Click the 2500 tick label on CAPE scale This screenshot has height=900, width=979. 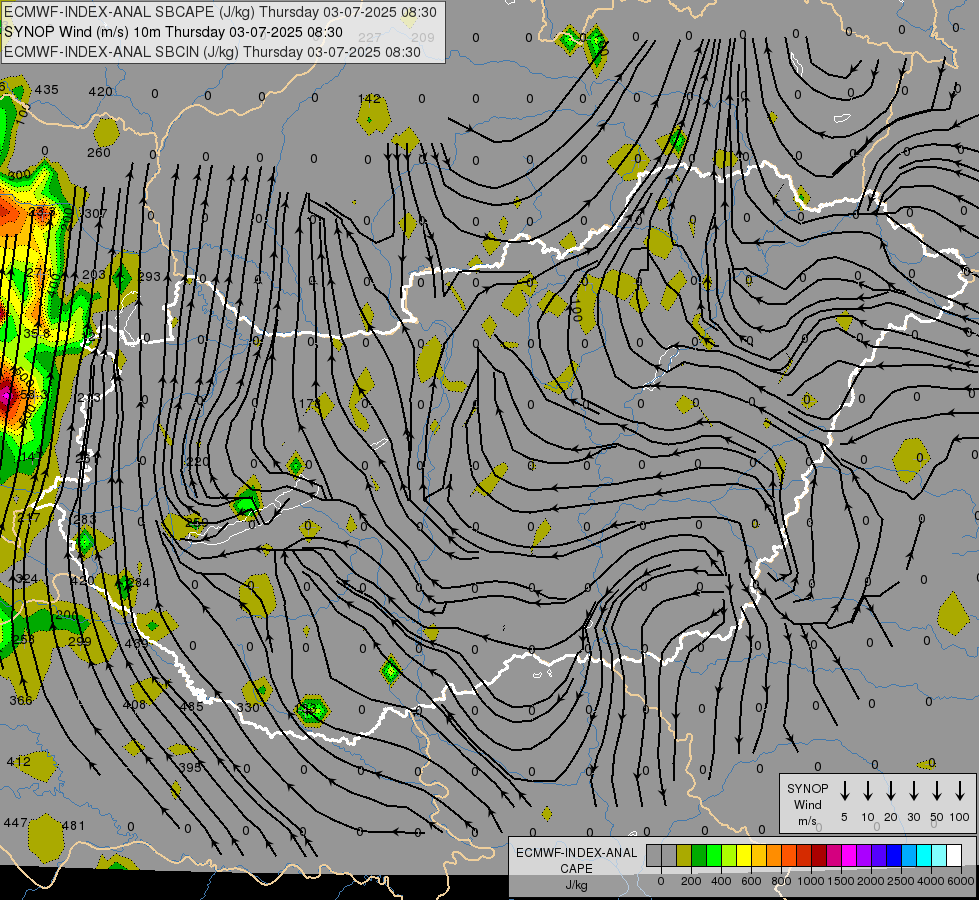click(x=900, y=881)
